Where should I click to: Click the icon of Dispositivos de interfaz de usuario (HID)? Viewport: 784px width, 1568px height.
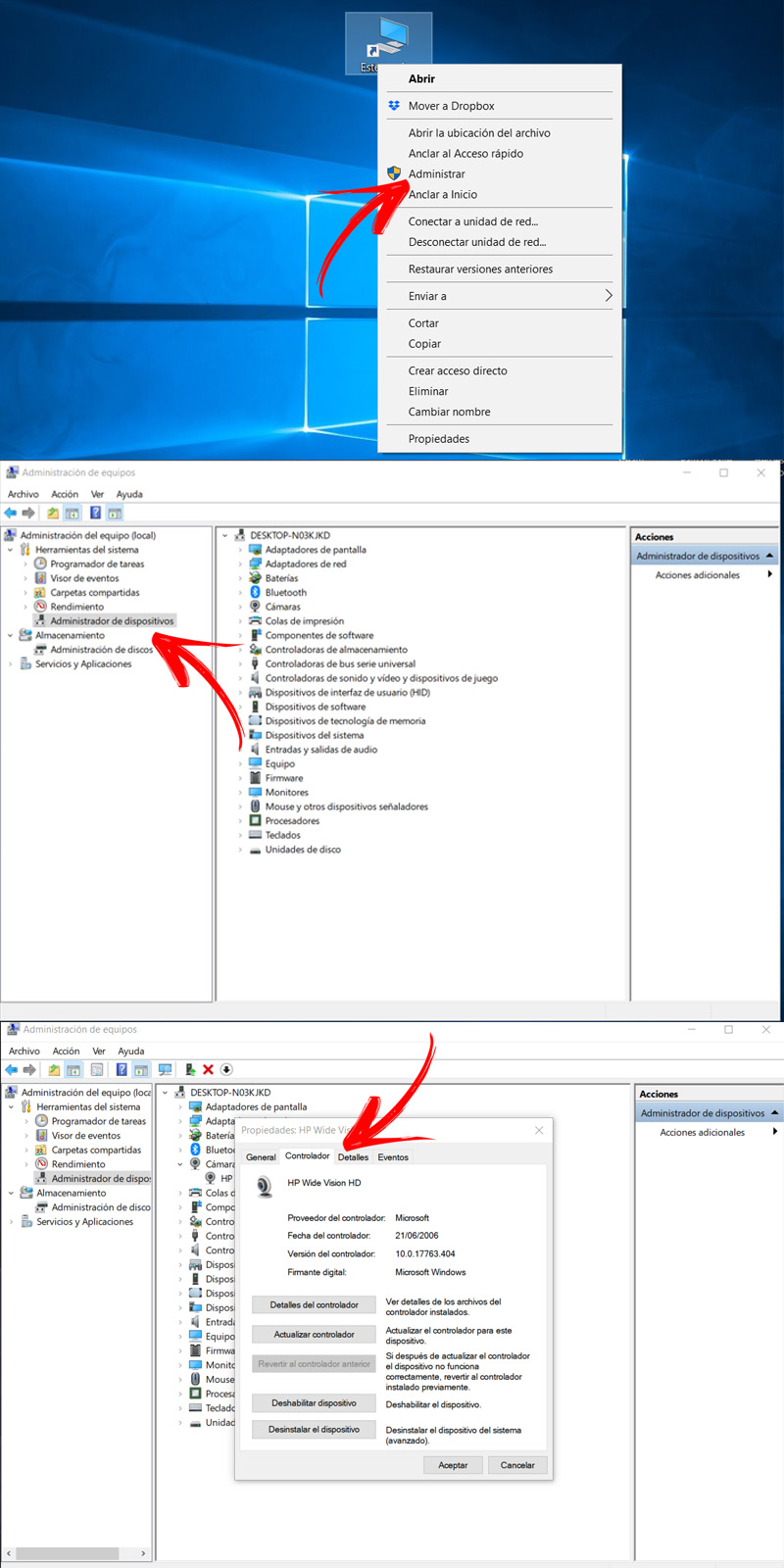pos(255,692)
